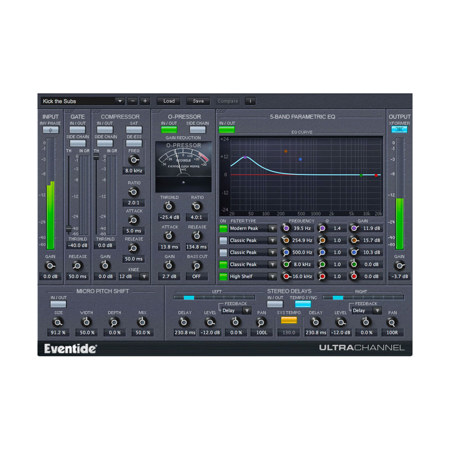
Task: Click the Load preset button
Action: coord(169,101)
